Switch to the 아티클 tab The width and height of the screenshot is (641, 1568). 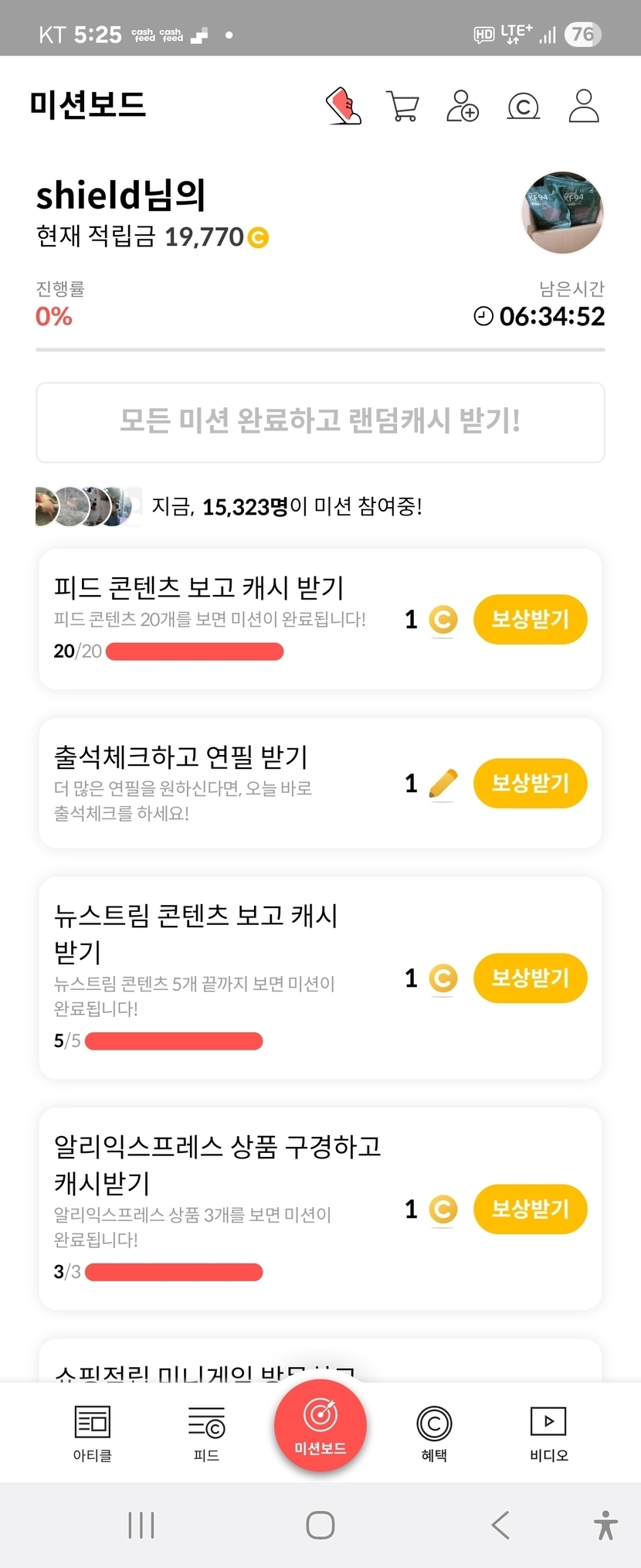coord(93,1434)
